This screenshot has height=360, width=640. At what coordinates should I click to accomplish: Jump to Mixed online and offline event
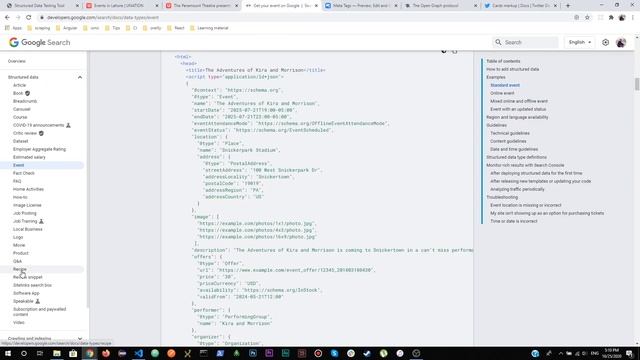click(x=519, y=101)
